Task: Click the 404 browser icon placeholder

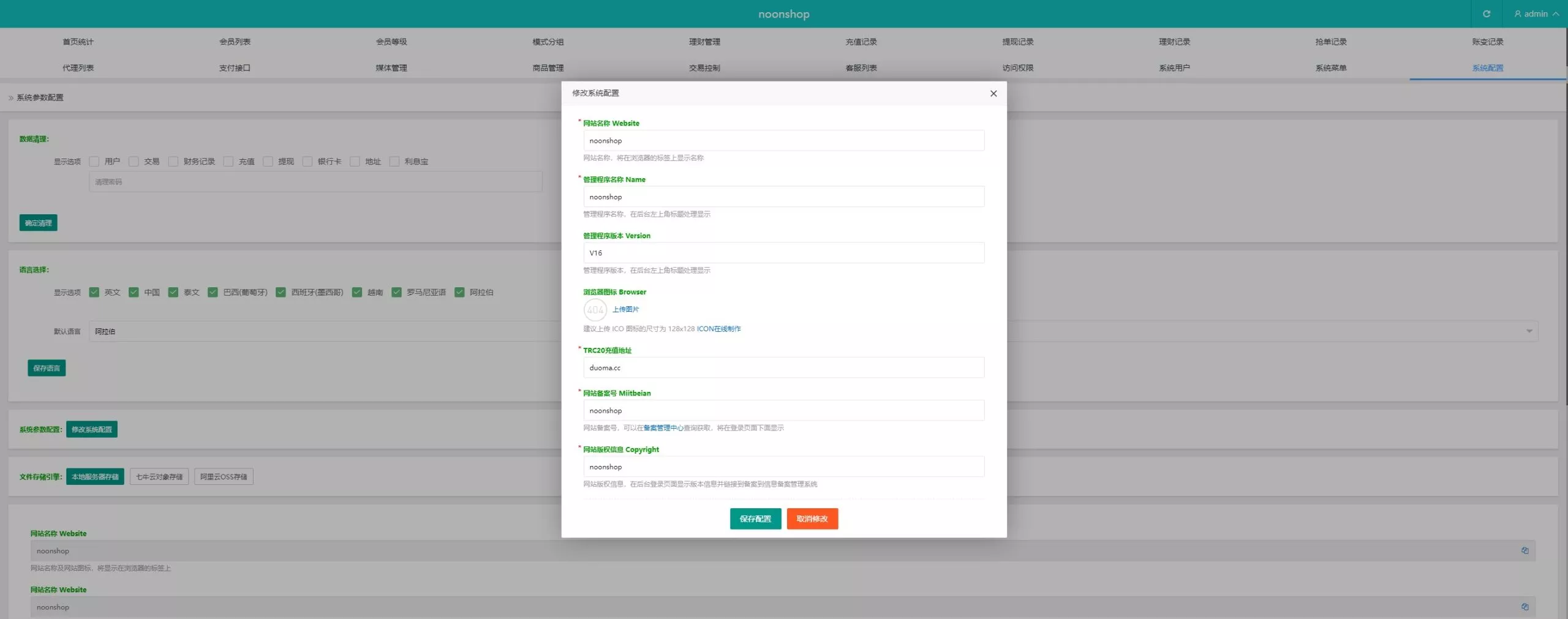Action: click(x=595, y=310)
